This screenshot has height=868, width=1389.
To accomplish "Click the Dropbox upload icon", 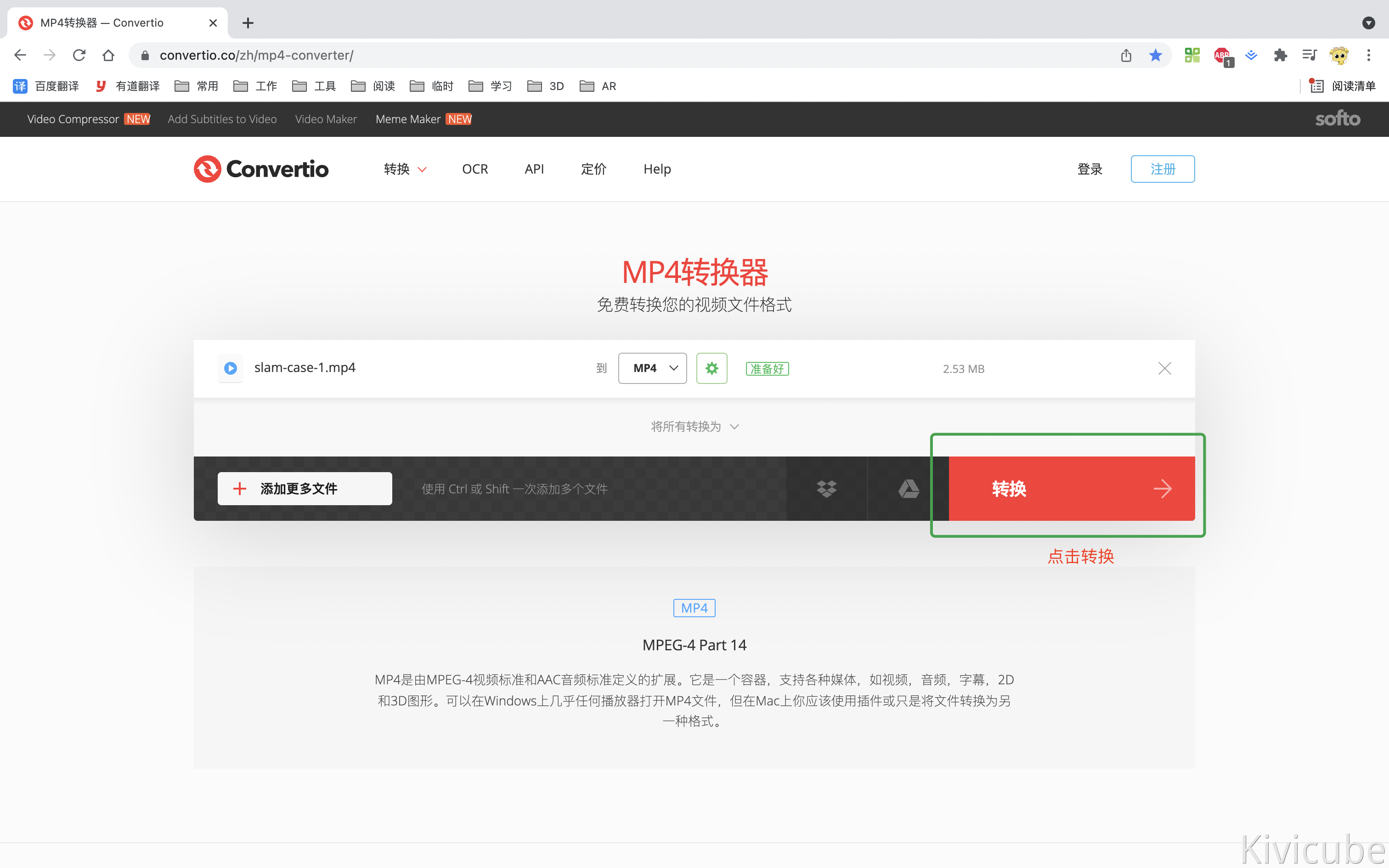I will [826, 489].
